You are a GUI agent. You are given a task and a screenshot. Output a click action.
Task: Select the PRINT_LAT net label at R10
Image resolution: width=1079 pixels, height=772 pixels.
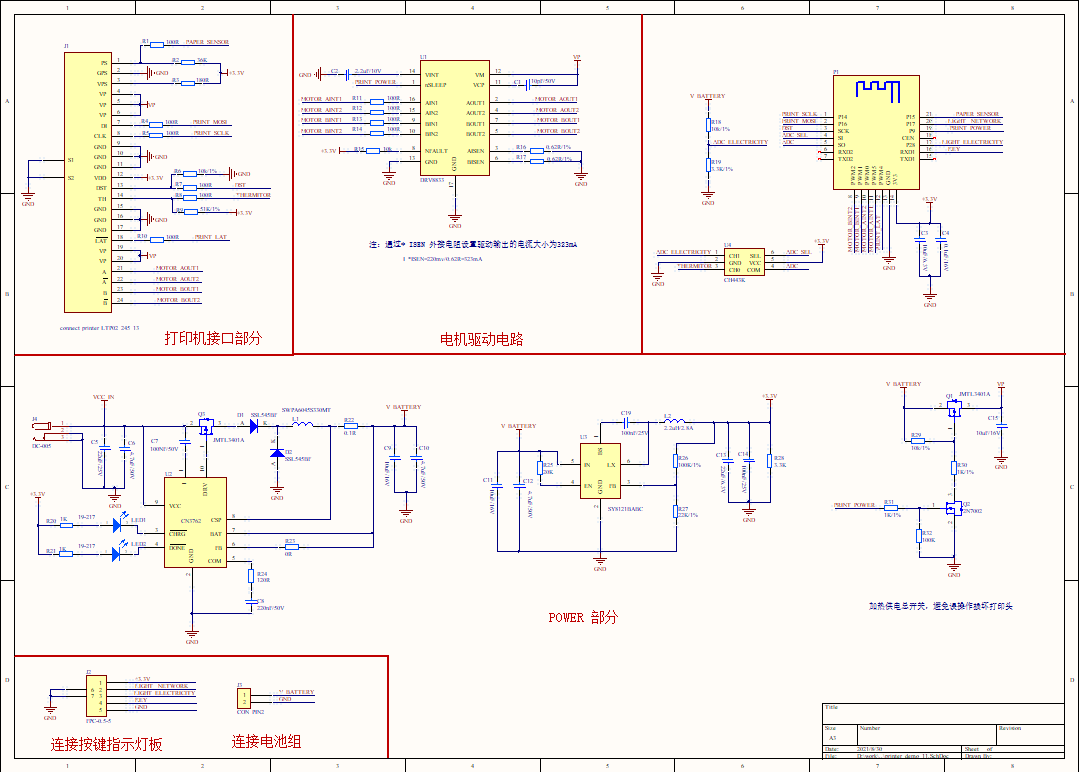(210, 237)
